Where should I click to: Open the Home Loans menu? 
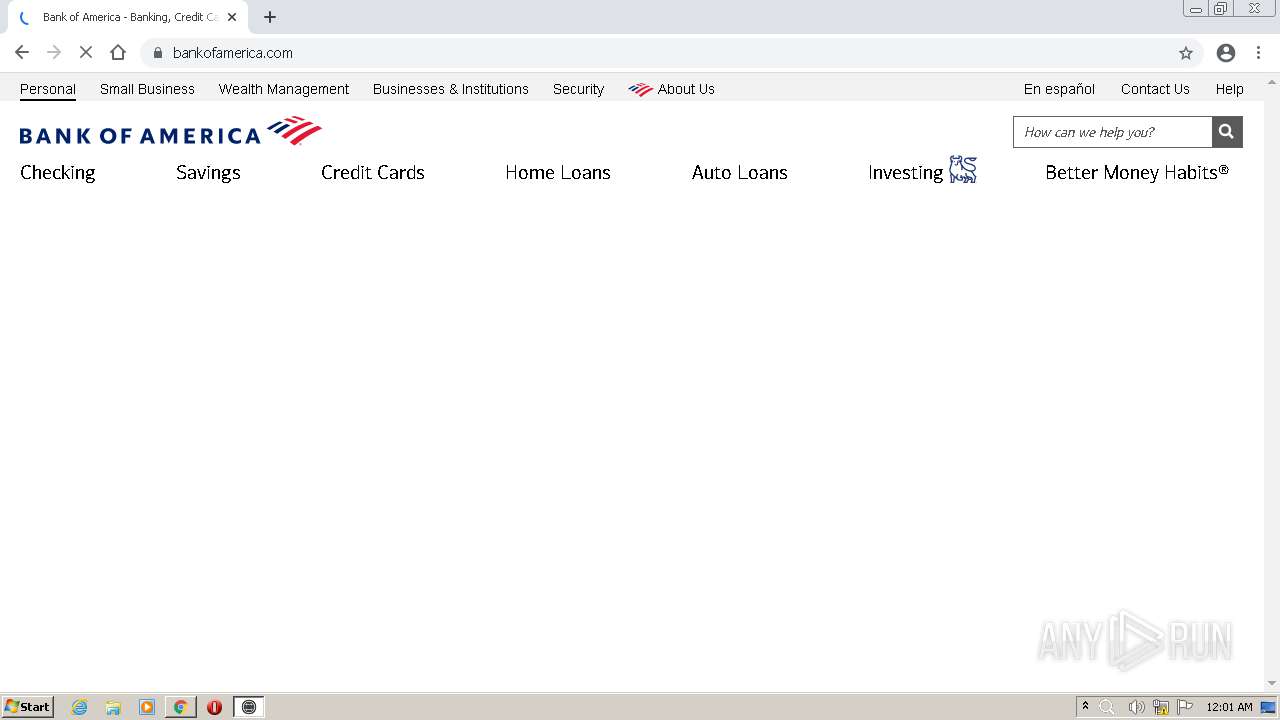click(x=558, y=172)
